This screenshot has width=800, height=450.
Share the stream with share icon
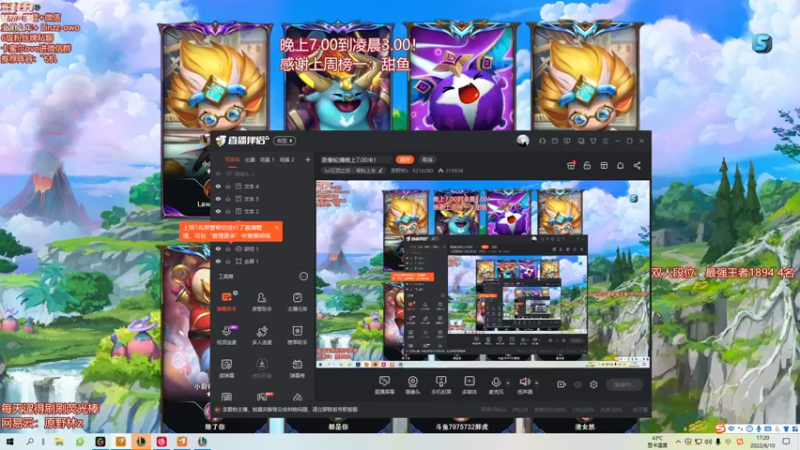(637, 165)
